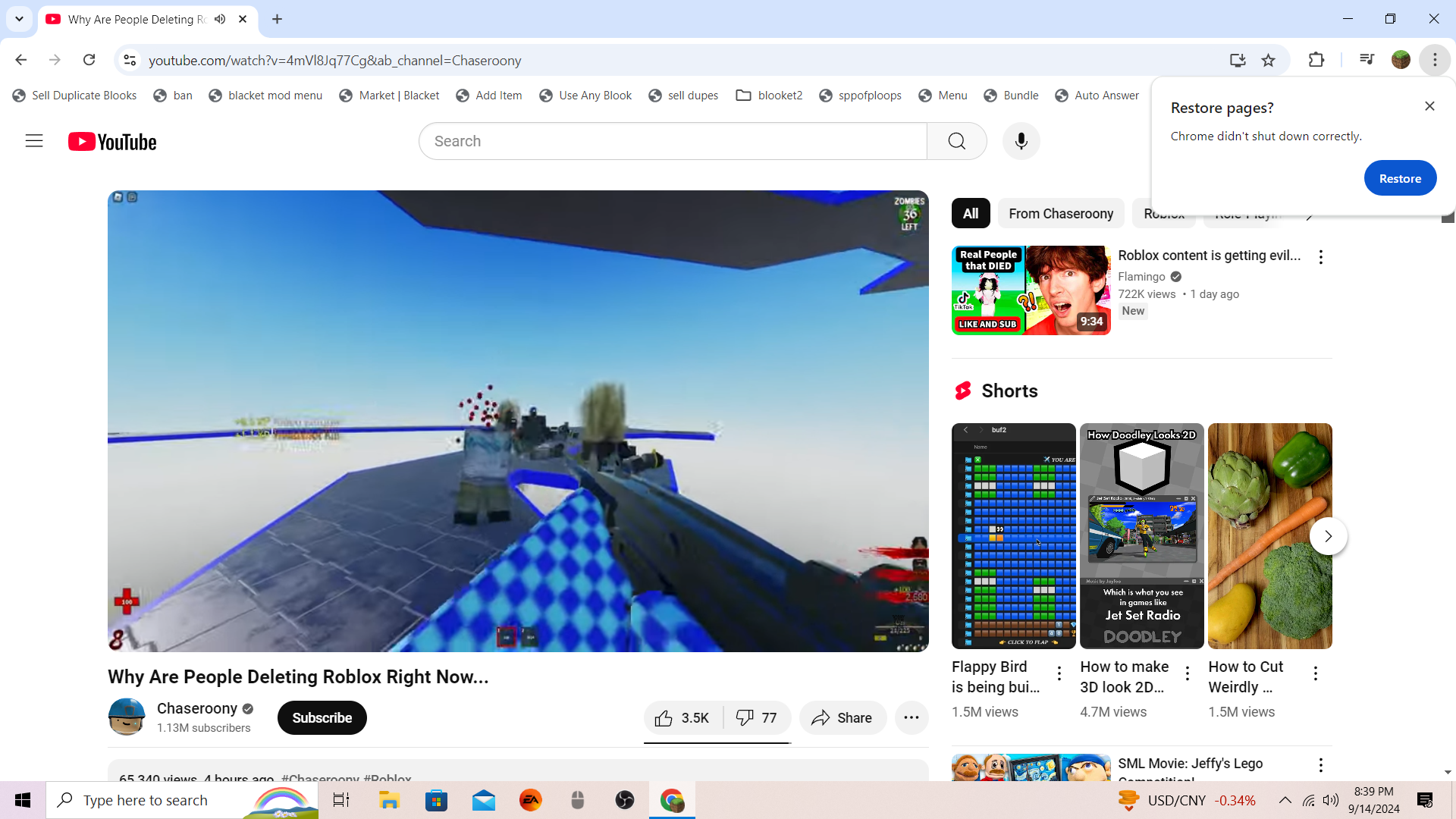
Task: Open the YouTube hamburger guide menu
Action: point(34,141)
